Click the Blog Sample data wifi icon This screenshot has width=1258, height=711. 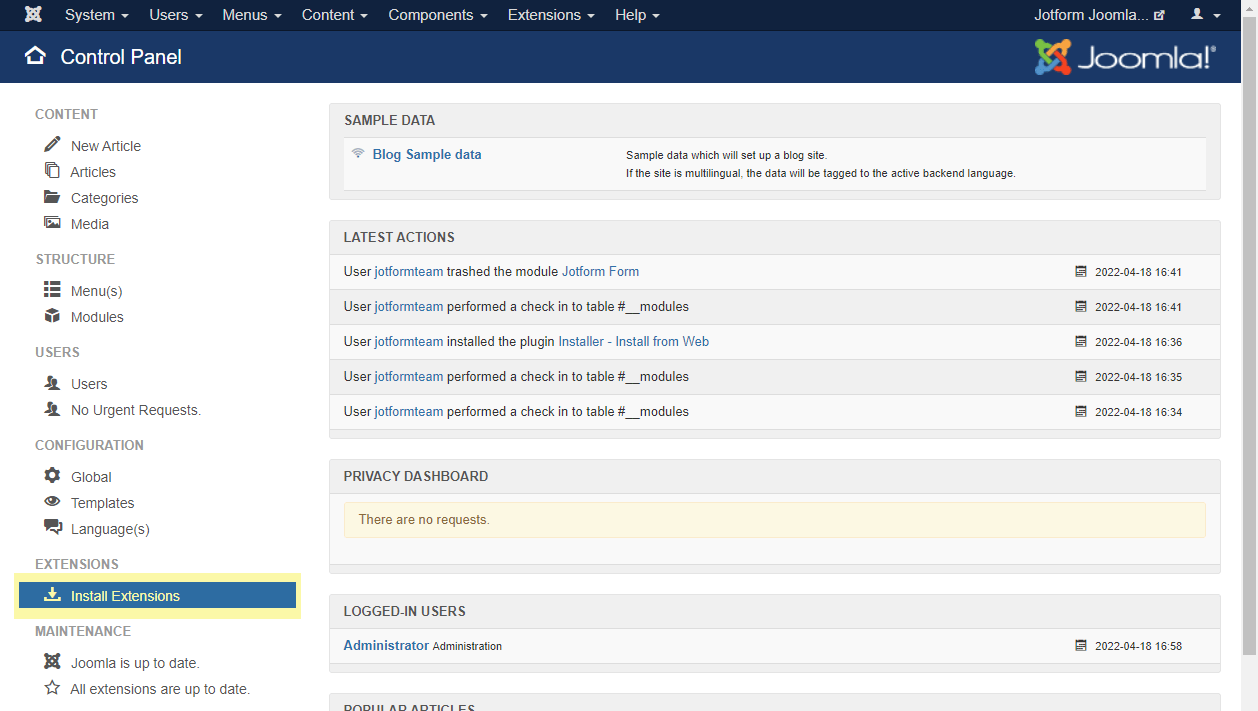pos(358,154)
